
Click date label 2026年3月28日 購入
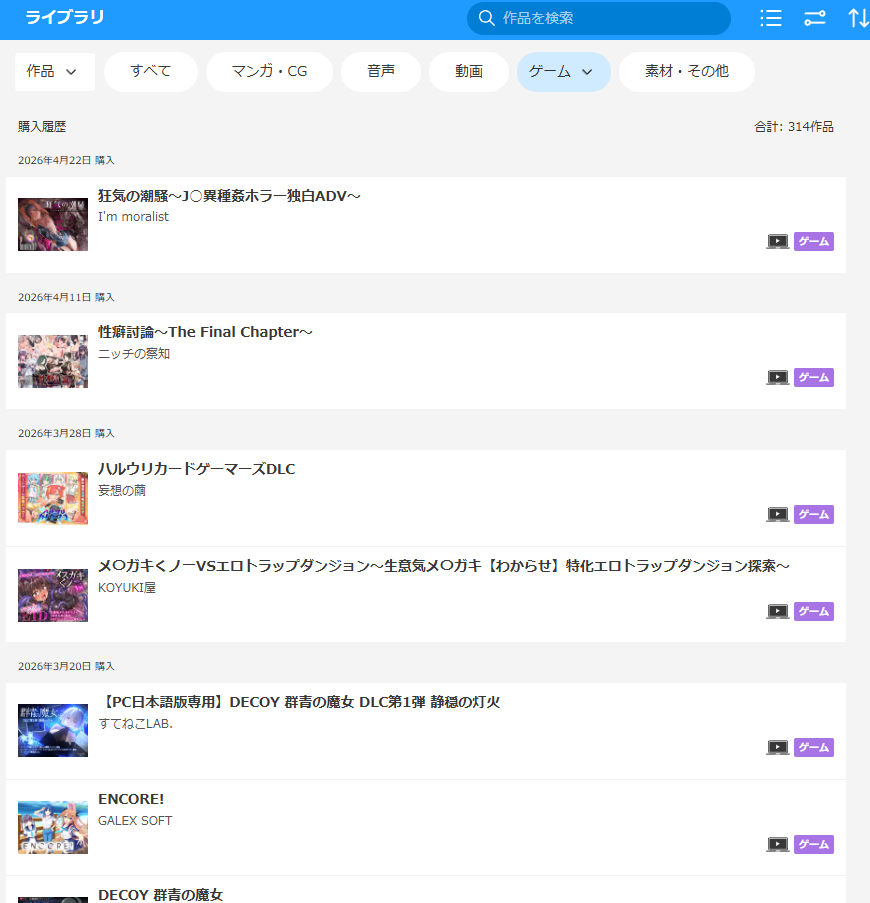coord(66,433)
